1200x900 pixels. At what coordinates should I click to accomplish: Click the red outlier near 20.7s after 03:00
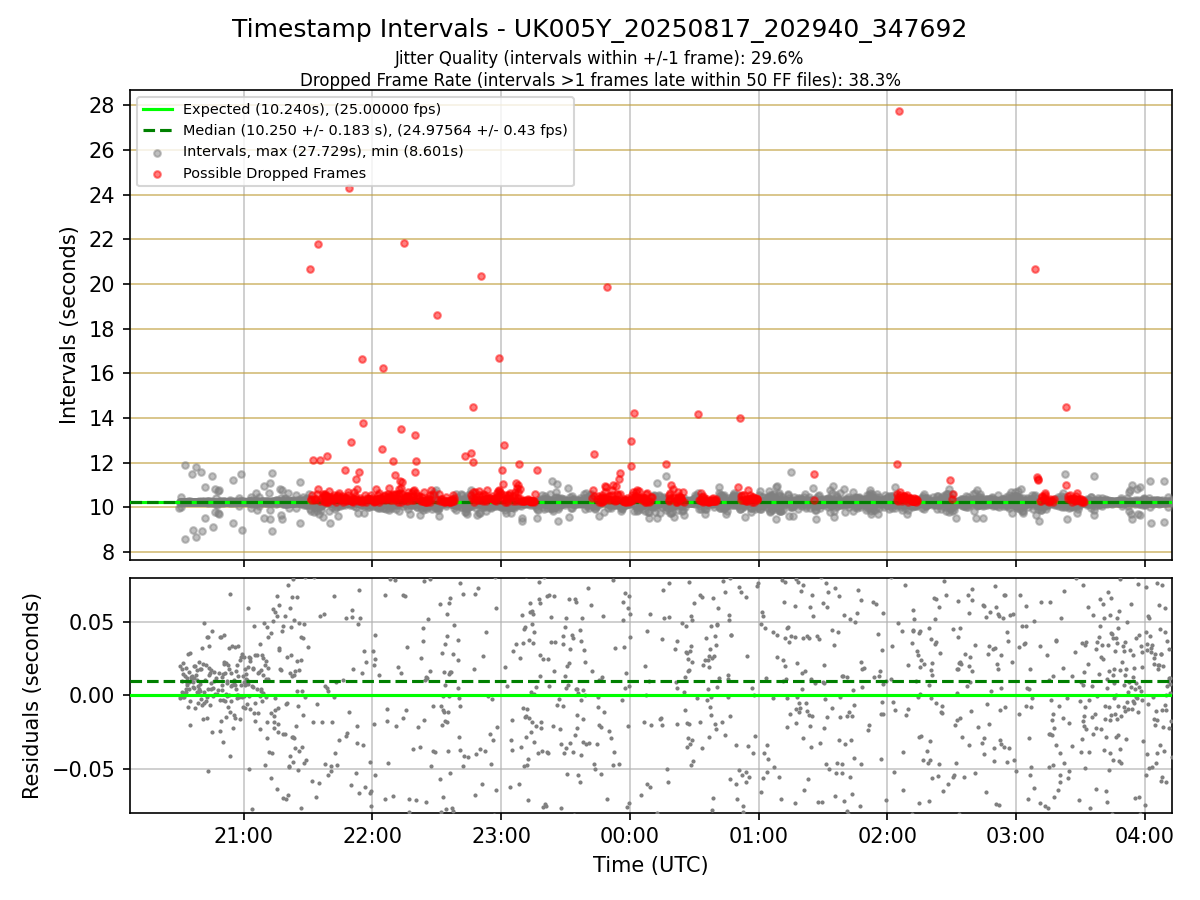click(x=1035, y=269)
